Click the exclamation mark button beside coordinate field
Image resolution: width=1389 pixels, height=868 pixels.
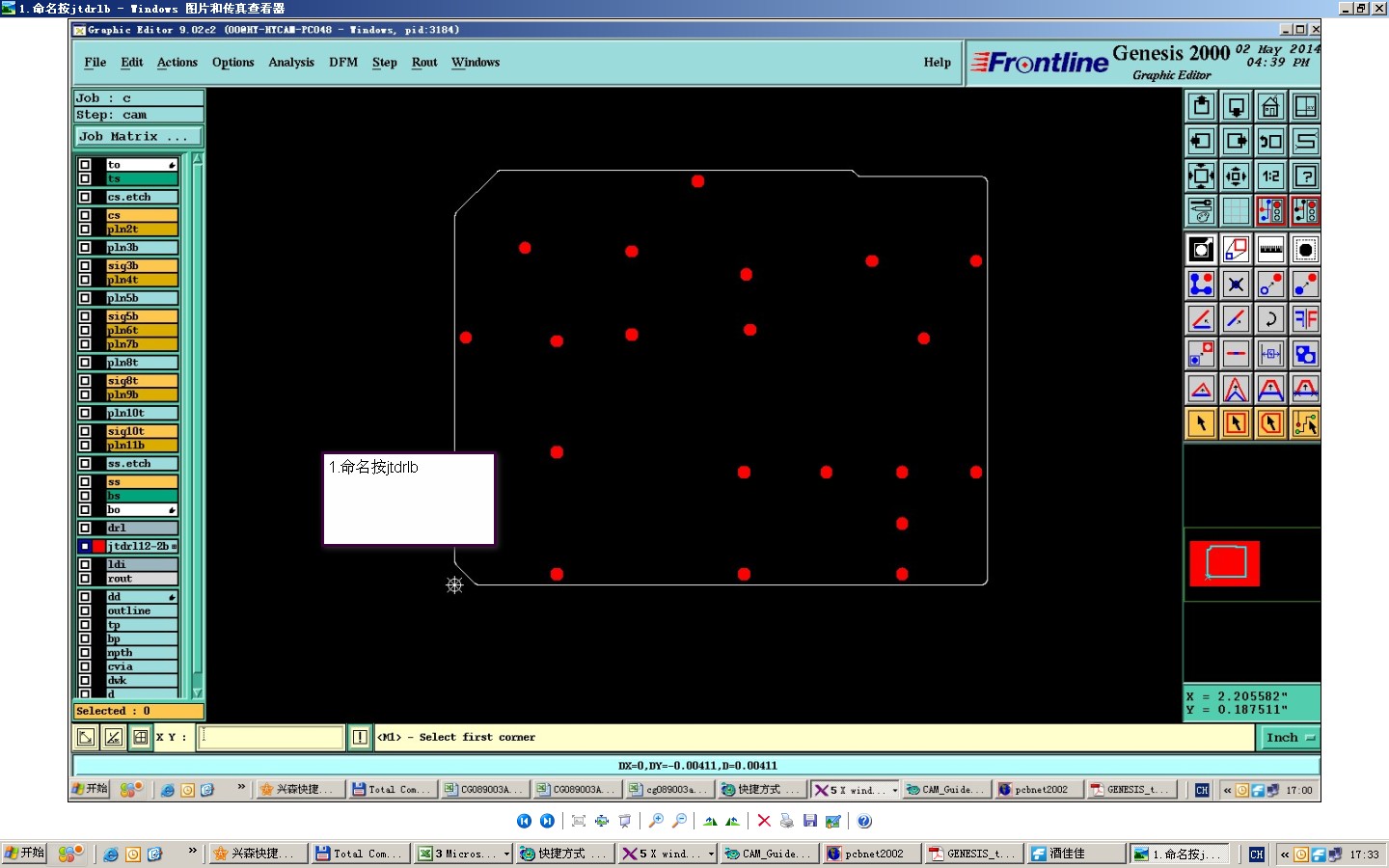(x=360, y=738)
